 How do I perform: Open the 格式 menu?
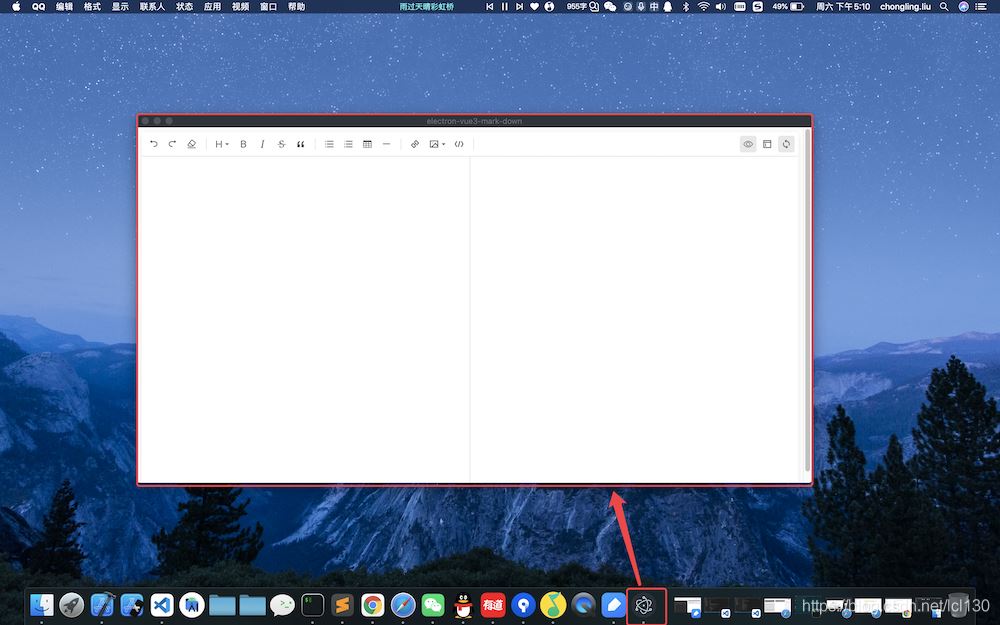[x=92, y=6]
